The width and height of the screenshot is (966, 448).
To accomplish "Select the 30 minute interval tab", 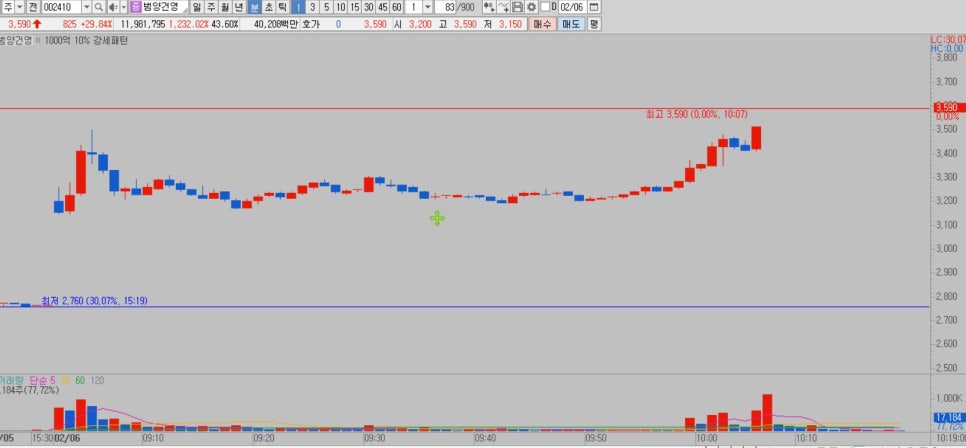I will (369, 7).
